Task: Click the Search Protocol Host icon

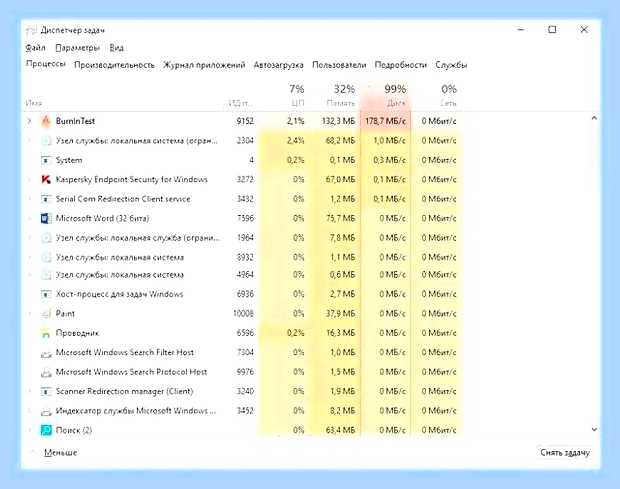Action: [46, 372]
